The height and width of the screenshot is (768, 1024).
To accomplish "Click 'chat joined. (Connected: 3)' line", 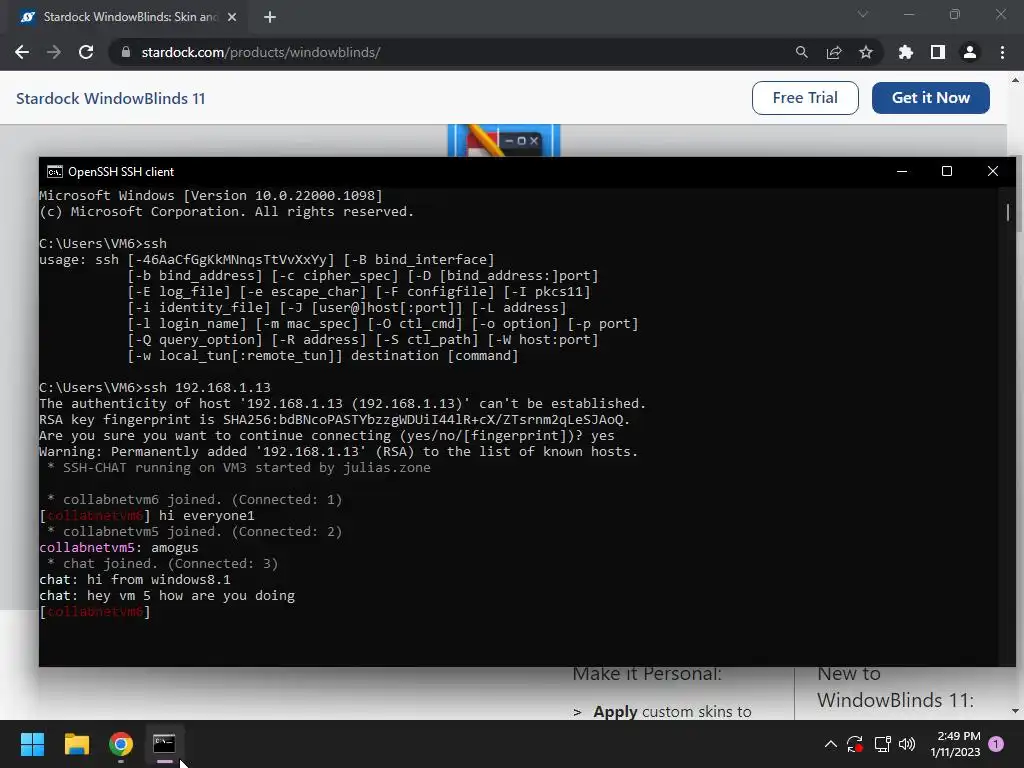I will pyautogui.click(x=163, y=564).
